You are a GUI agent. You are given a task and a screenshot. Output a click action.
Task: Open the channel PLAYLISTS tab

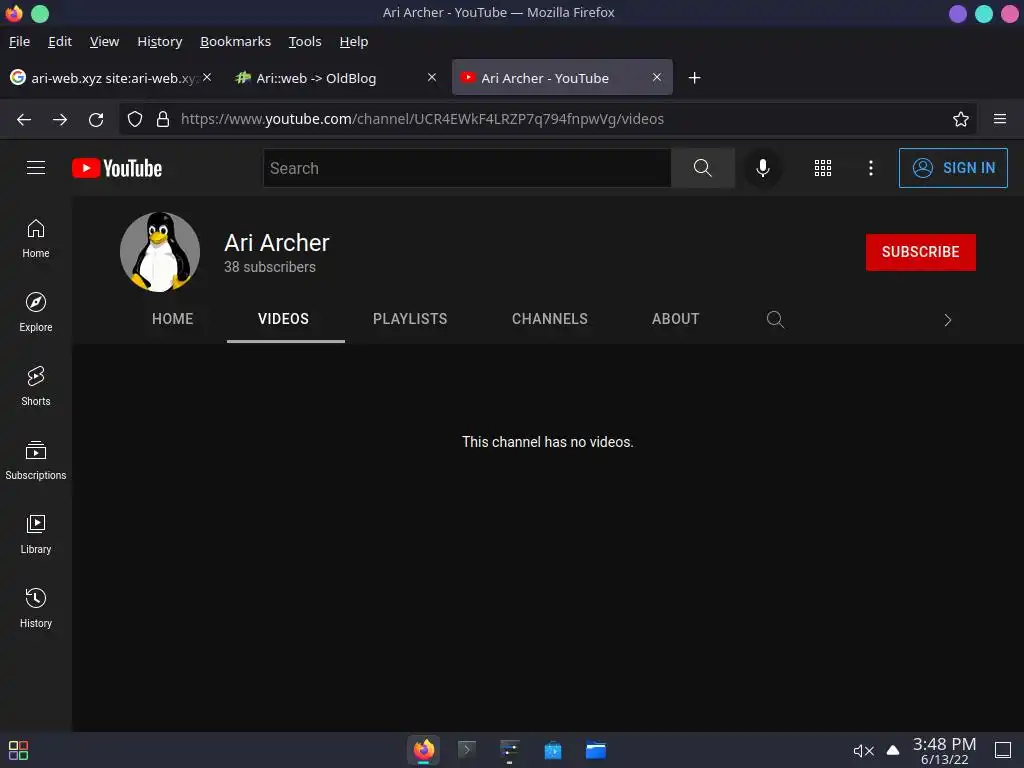tap(410, 319)
